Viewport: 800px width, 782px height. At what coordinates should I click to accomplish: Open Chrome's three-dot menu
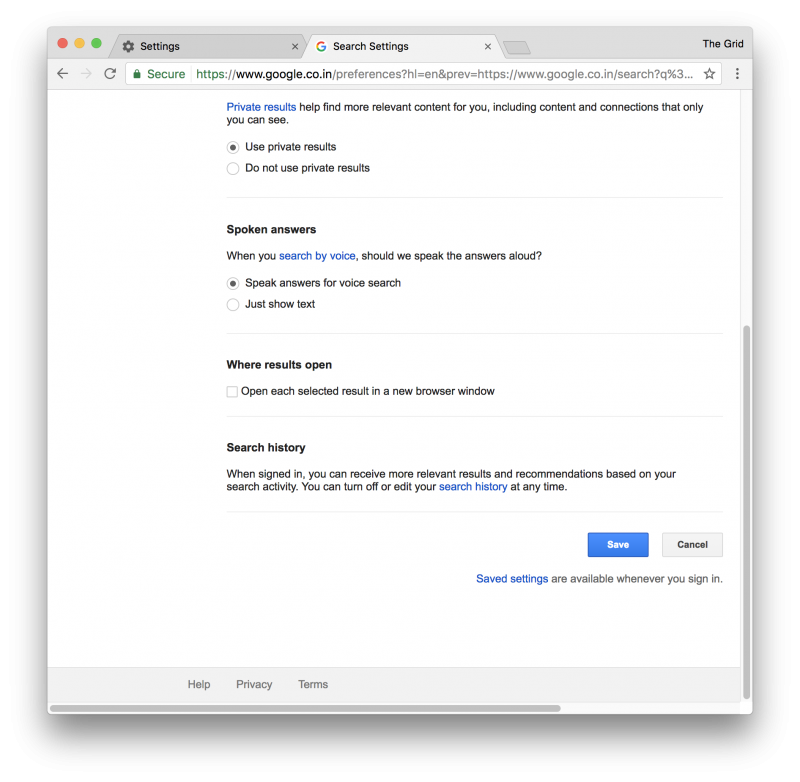[x=737, y=74]
